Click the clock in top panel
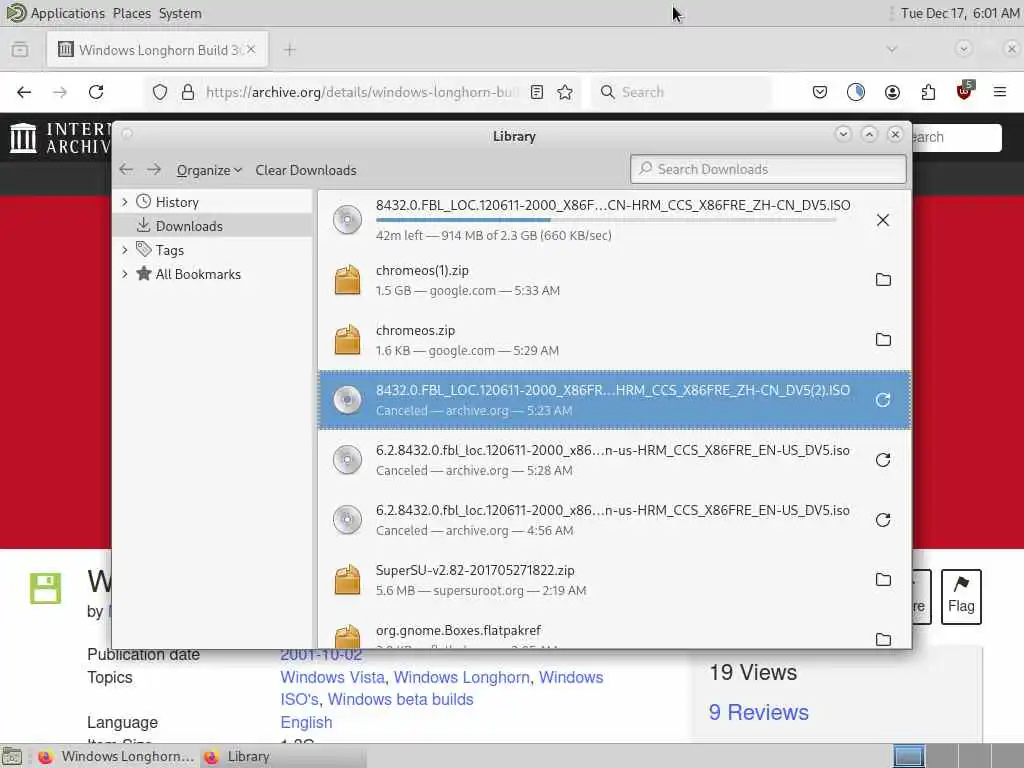 (960, 13)
